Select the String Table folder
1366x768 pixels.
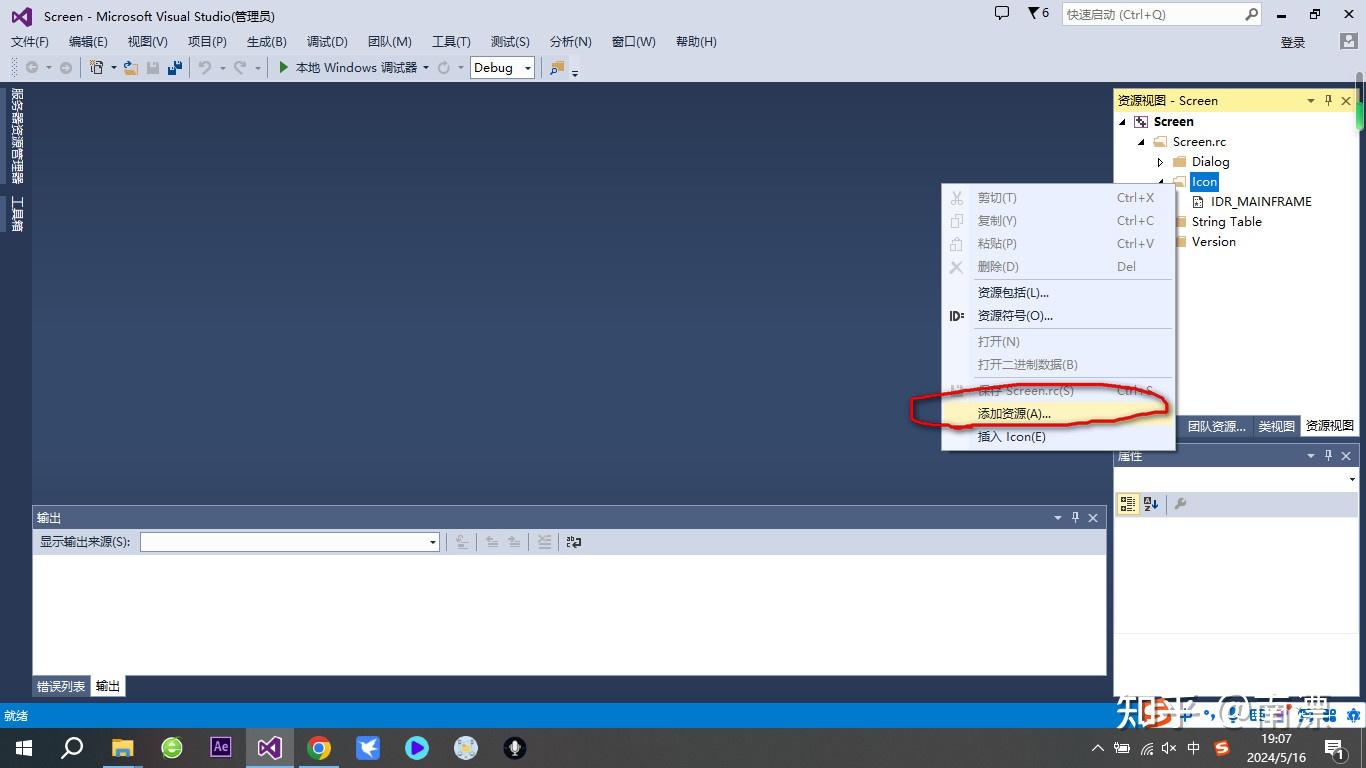click(1226, 222)
